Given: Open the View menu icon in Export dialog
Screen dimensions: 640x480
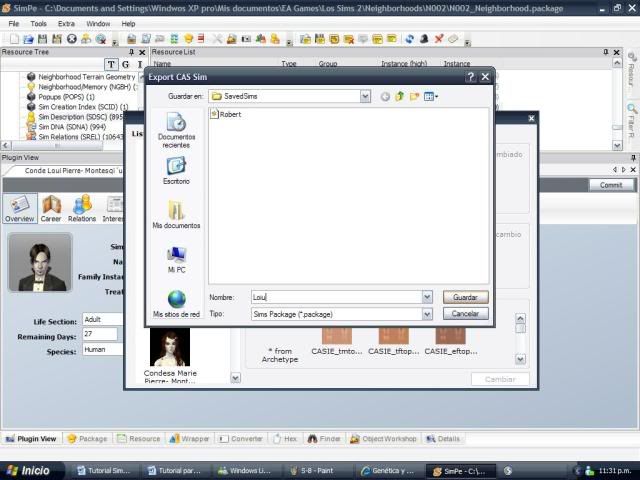Looking at the screenshot, I should pos(431,96).
